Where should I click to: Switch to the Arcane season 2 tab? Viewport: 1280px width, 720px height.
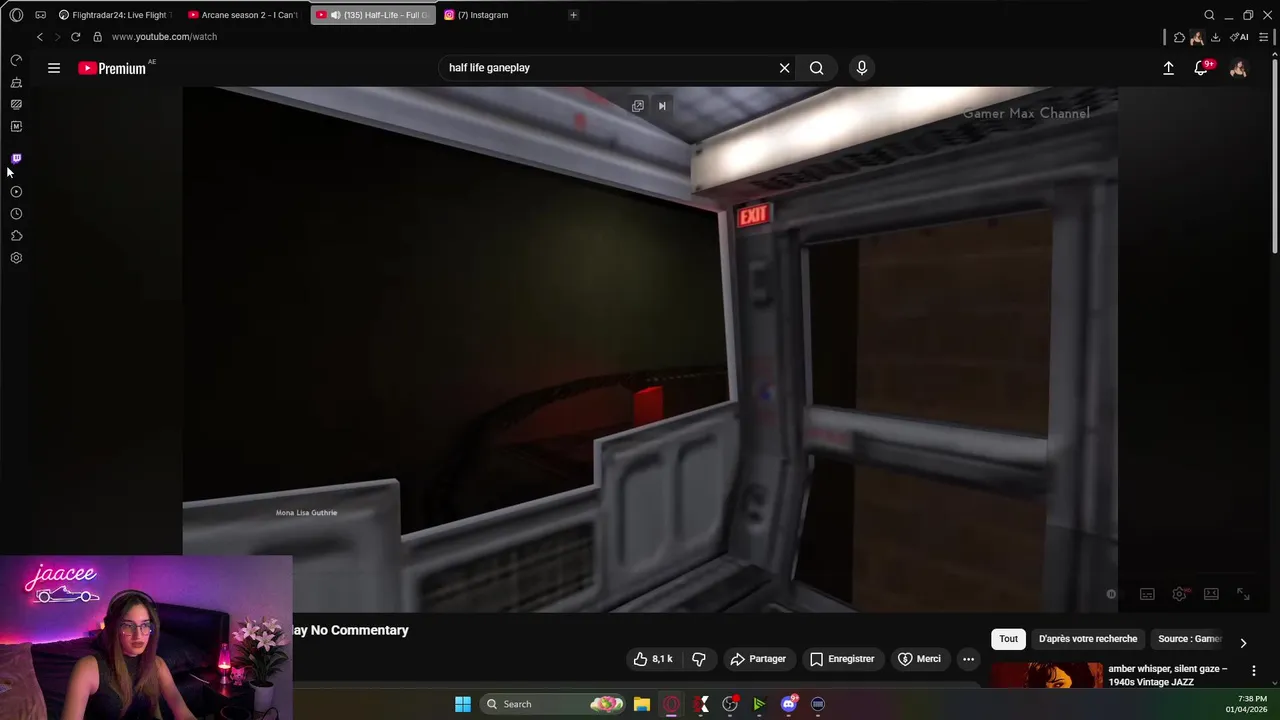click(x=243, y=15)
